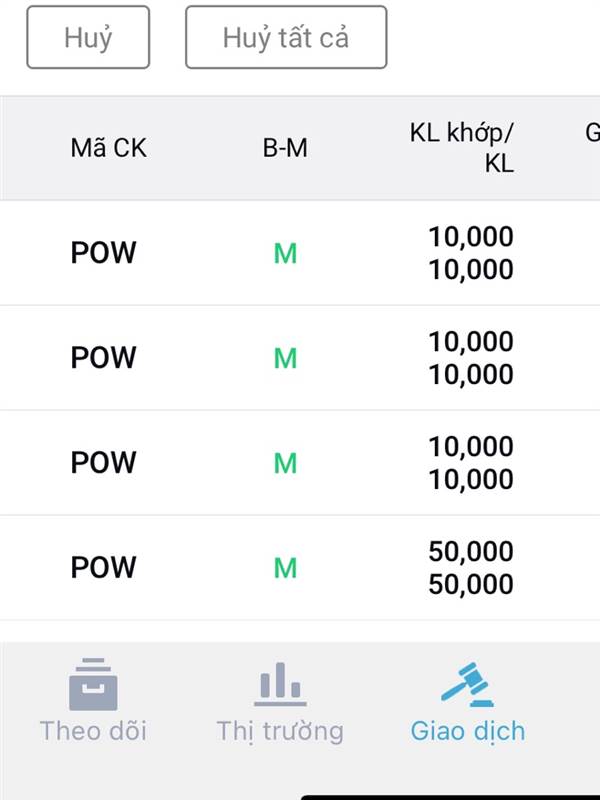Tap the Huỷ cancel button
Image resolution: width=600 pixels, height=800 pixels.
(88, 37)
